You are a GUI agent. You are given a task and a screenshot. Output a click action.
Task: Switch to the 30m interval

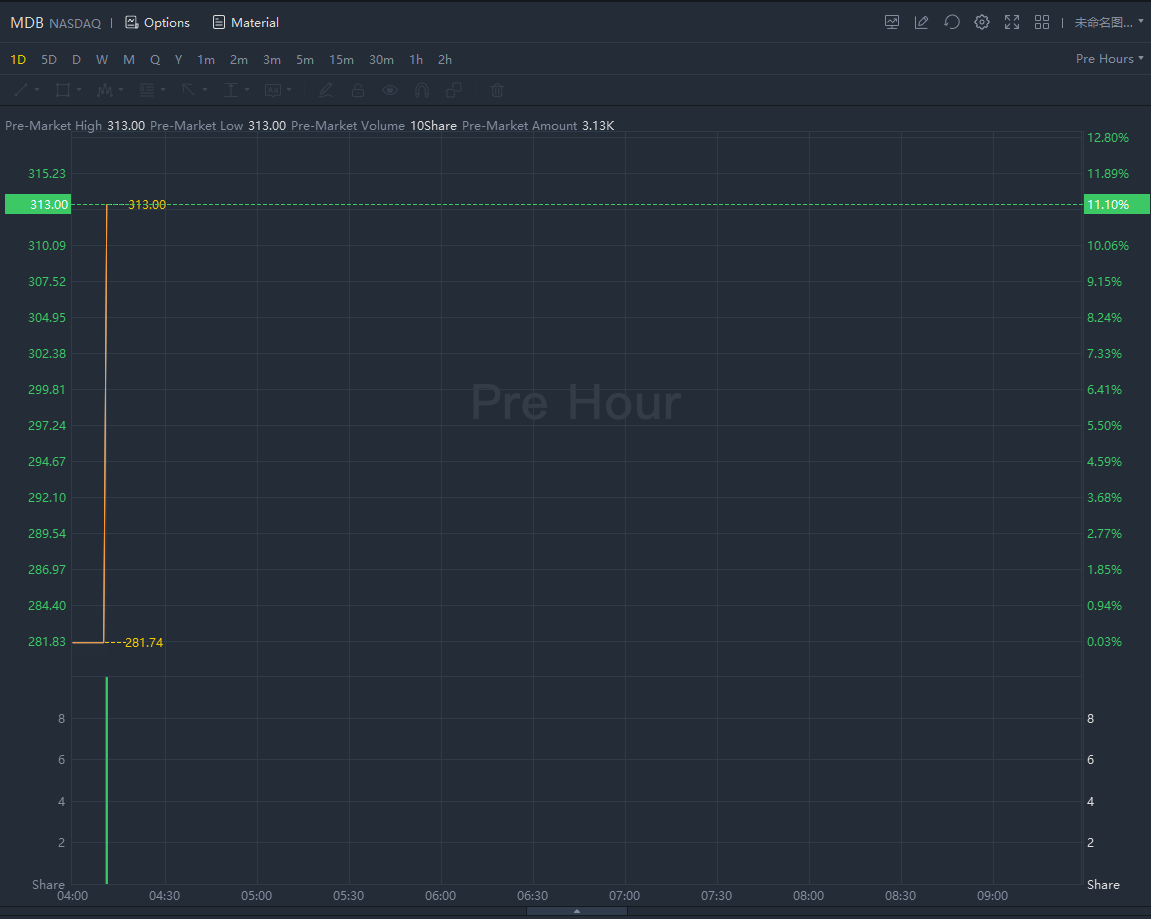tap(381, 59)
